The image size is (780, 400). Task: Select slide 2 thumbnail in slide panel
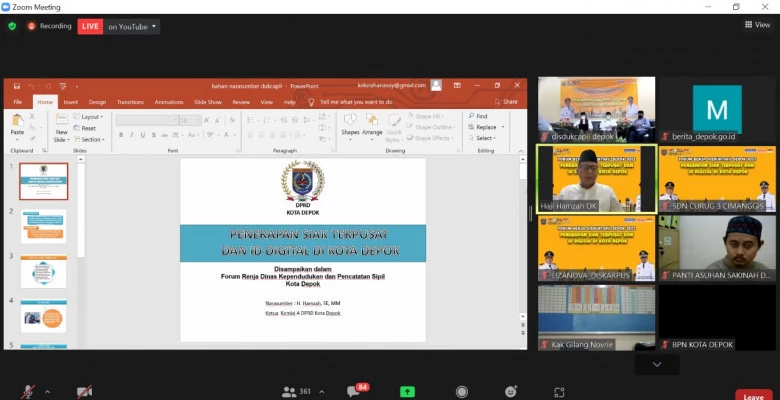(44, 226)
